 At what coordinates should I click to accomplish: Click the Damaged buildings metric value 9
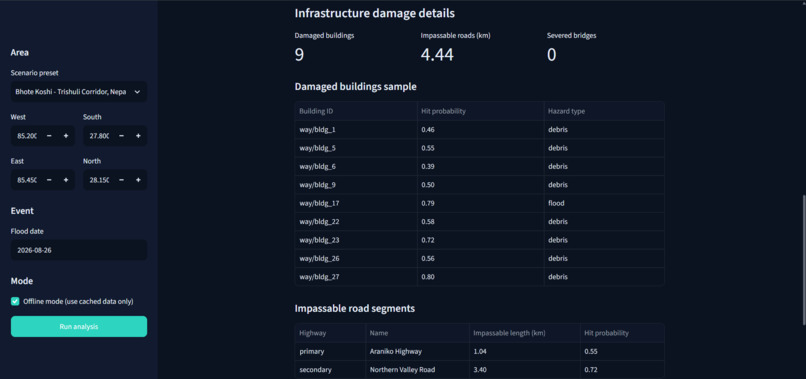click(x=299, y=55)
